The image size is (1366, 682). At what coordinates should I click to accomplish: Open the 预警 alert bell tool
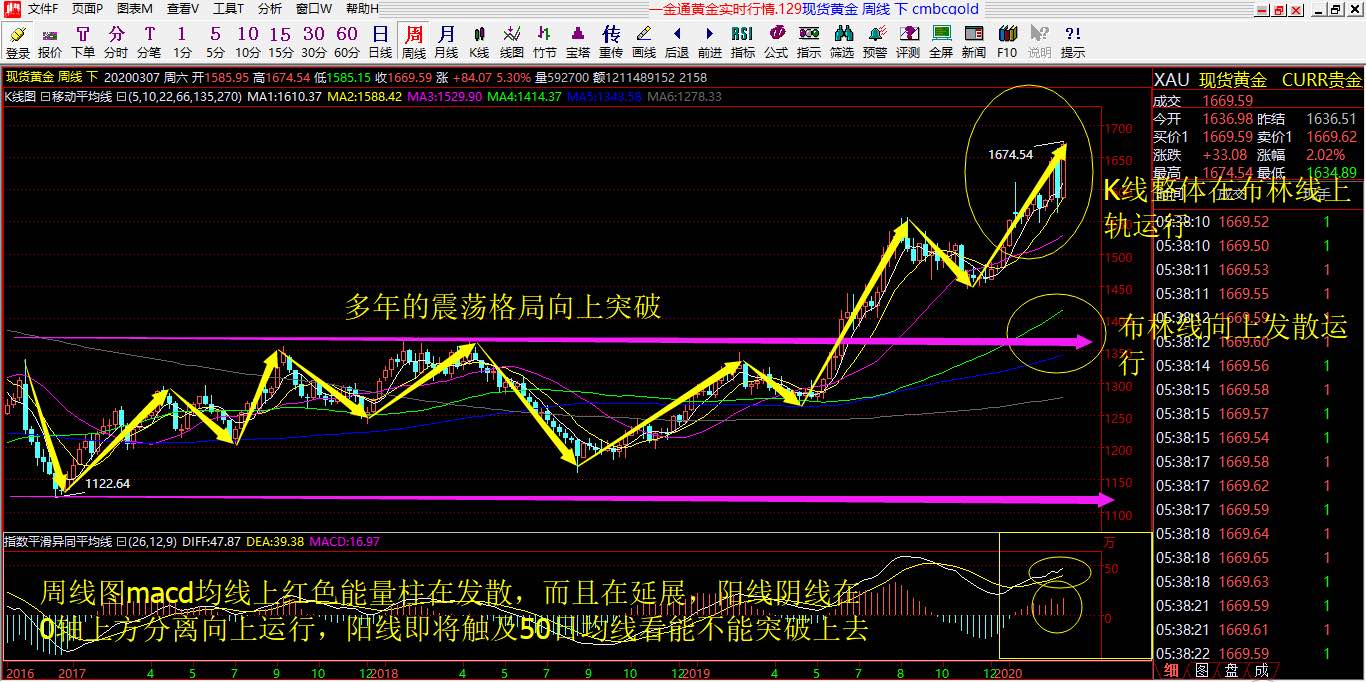(875, 42)
